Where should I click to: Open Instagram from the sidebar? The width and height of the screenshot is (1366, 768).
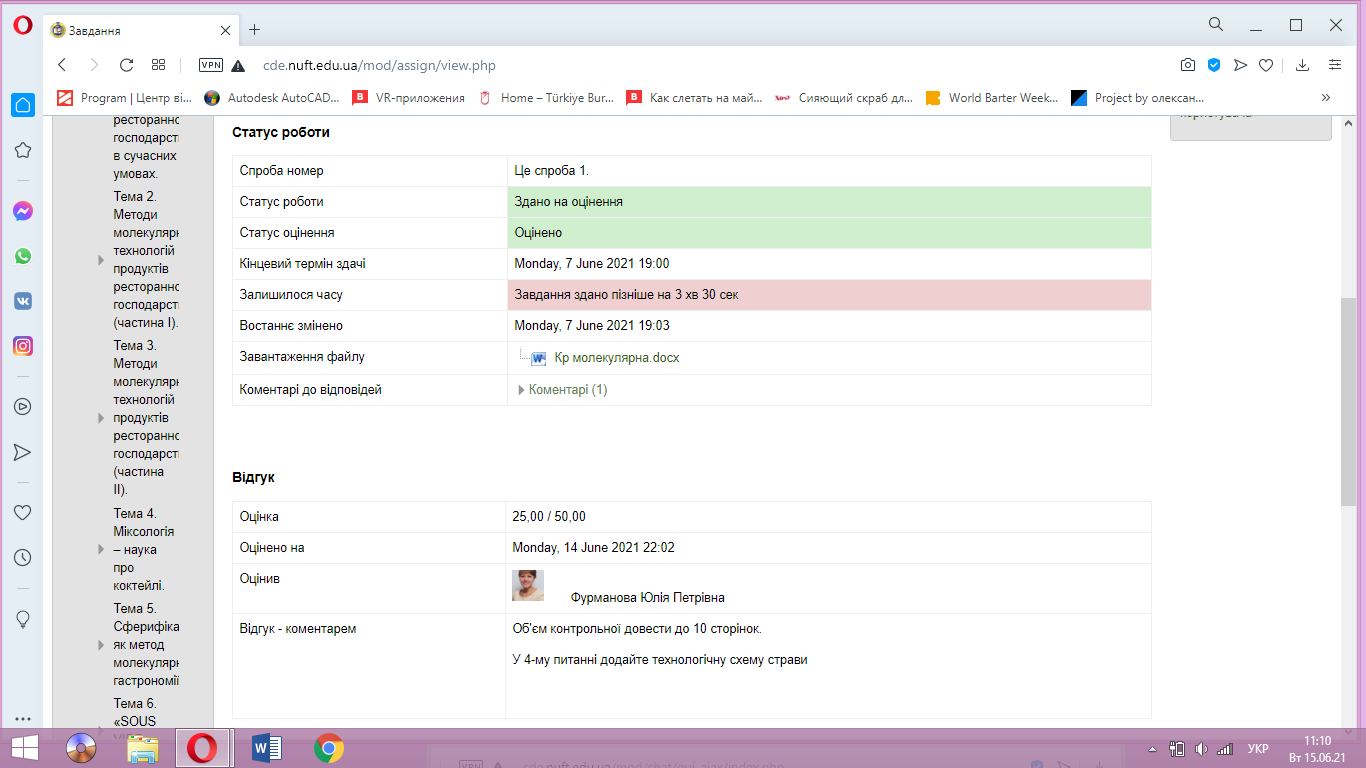tap(23, 346)
